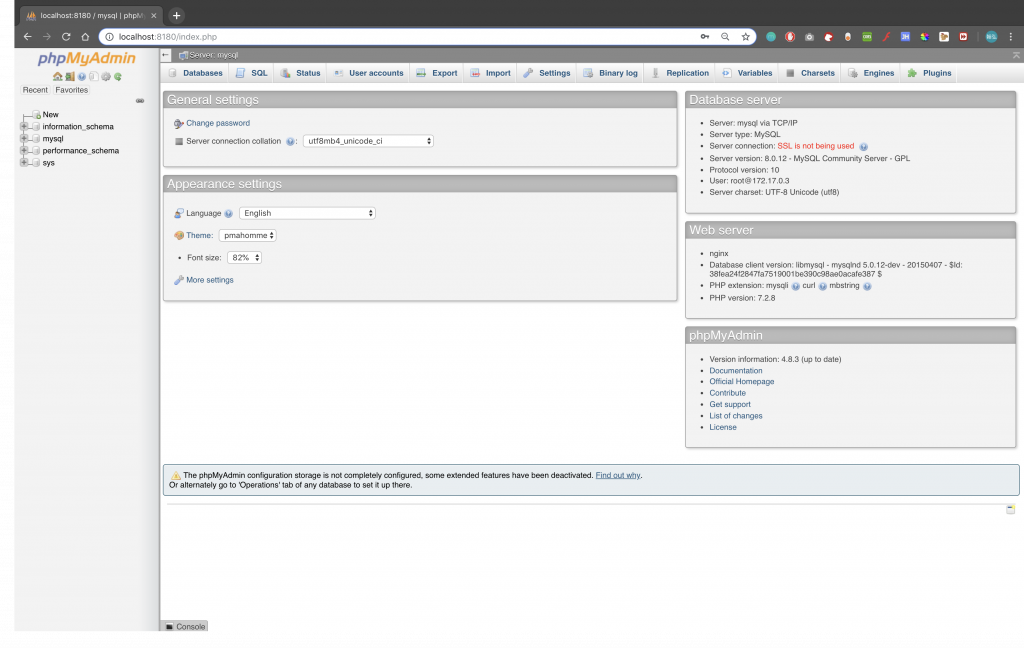
Task: Click the Recent button in sidebar
Action: point(35,90)
